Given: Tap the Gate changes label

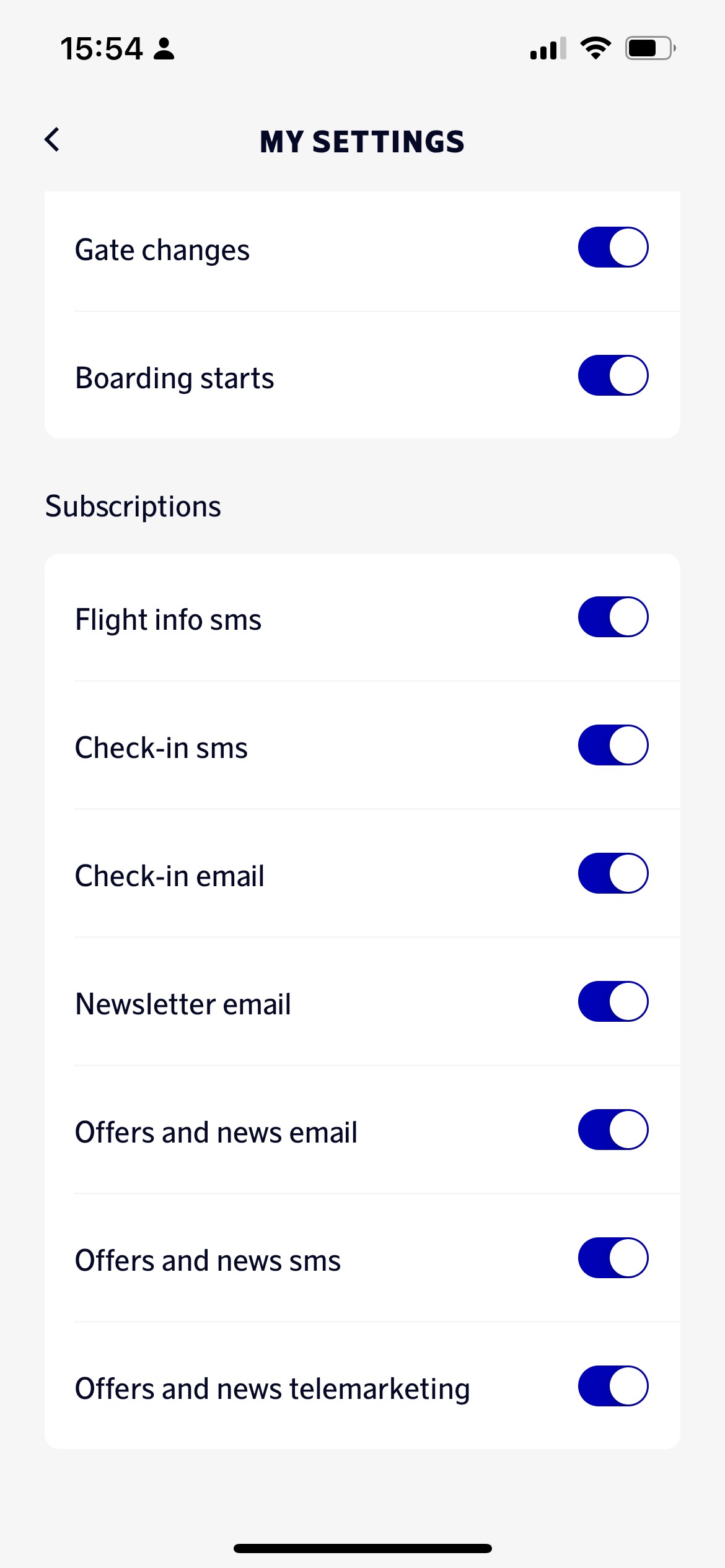Looking at the screenshot, I should tap(162, 250).
